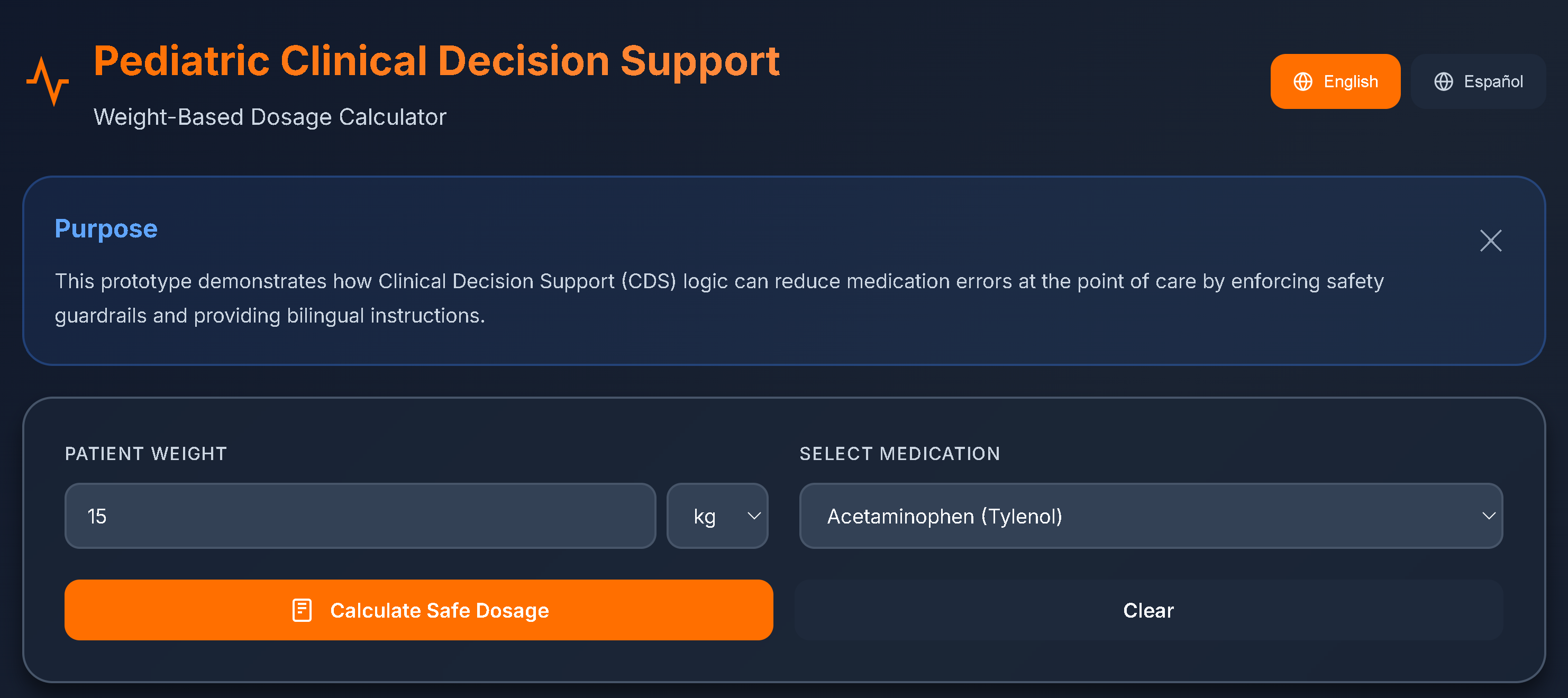The height and width of the screenshot is (698, 1568).
Task: Click the globe icon on the Español button
Action: pos(1445,81)
